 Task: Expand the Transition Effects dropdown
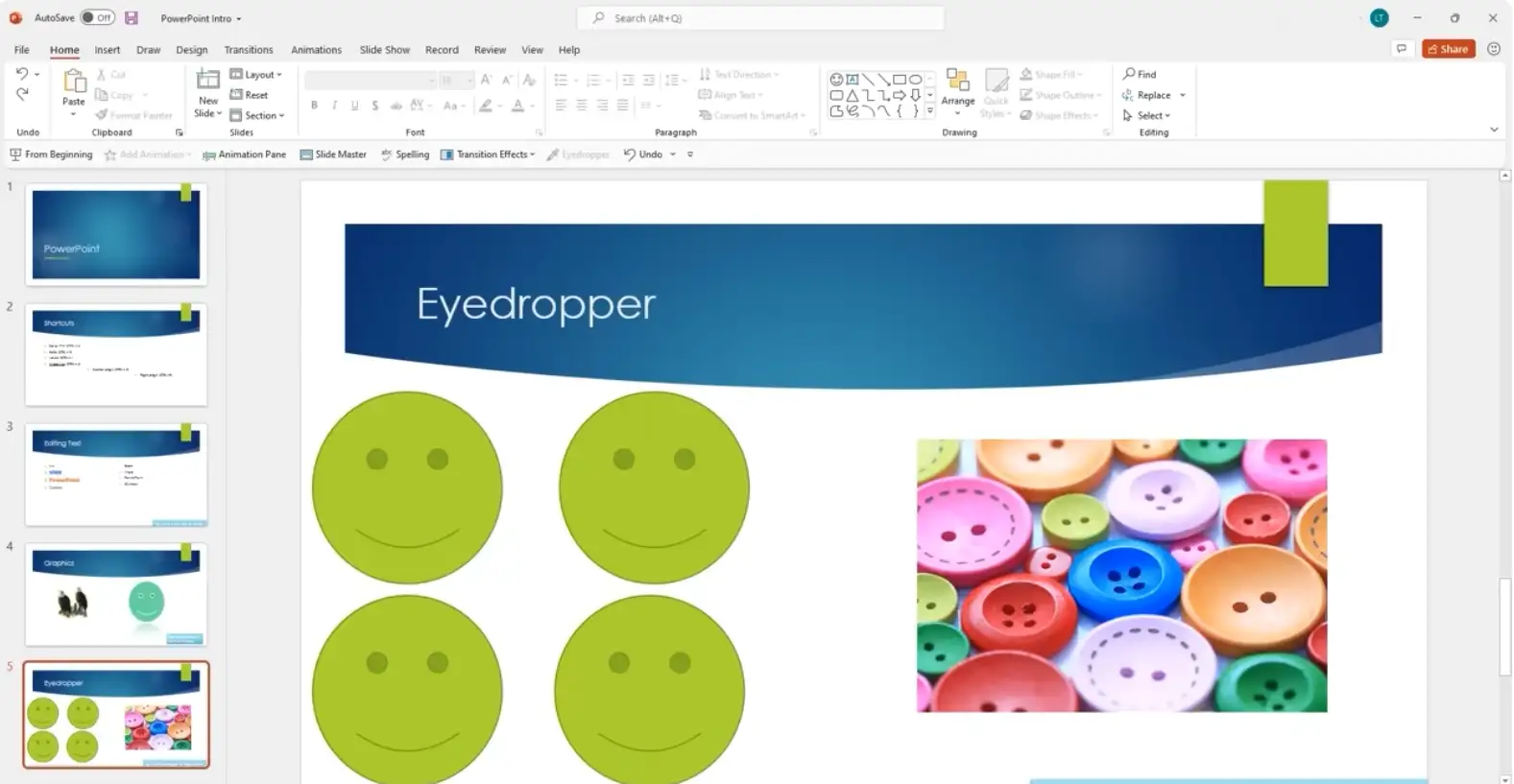click(488, 154)
